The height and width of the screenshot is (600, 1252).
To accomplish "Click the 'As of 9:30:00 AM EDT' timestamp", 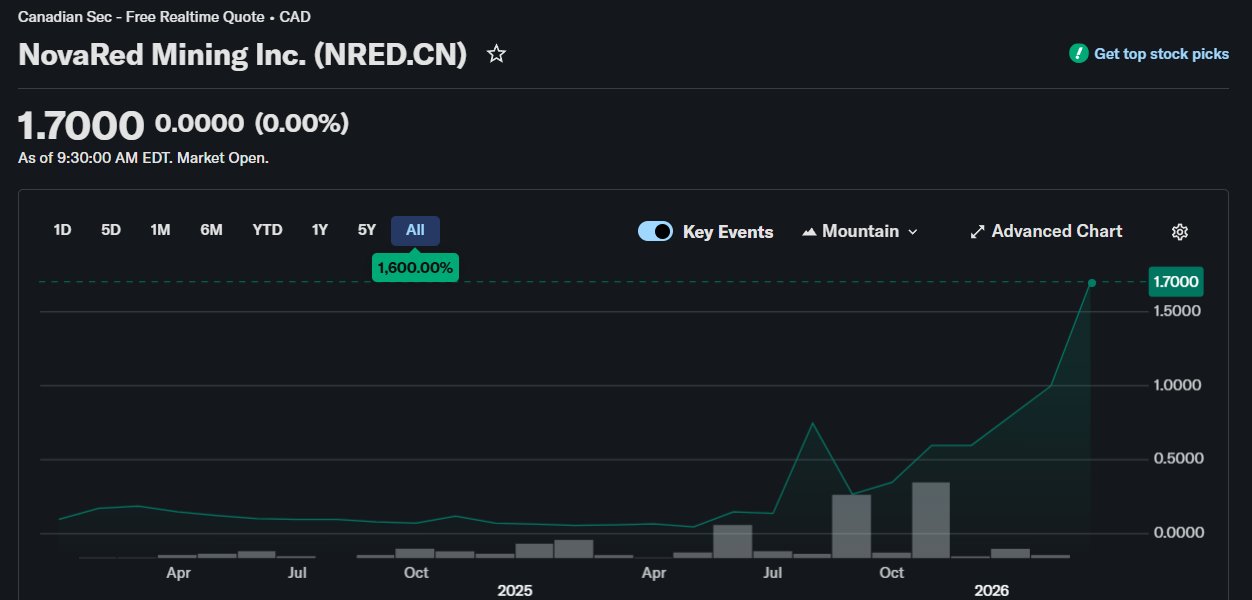I will pos(143,158).
